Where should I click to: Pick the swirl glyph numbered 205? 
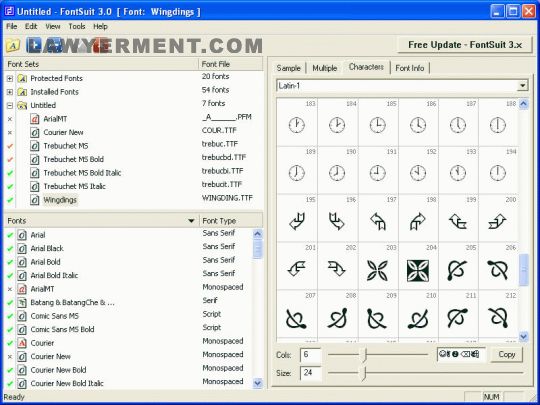point(457,270)
